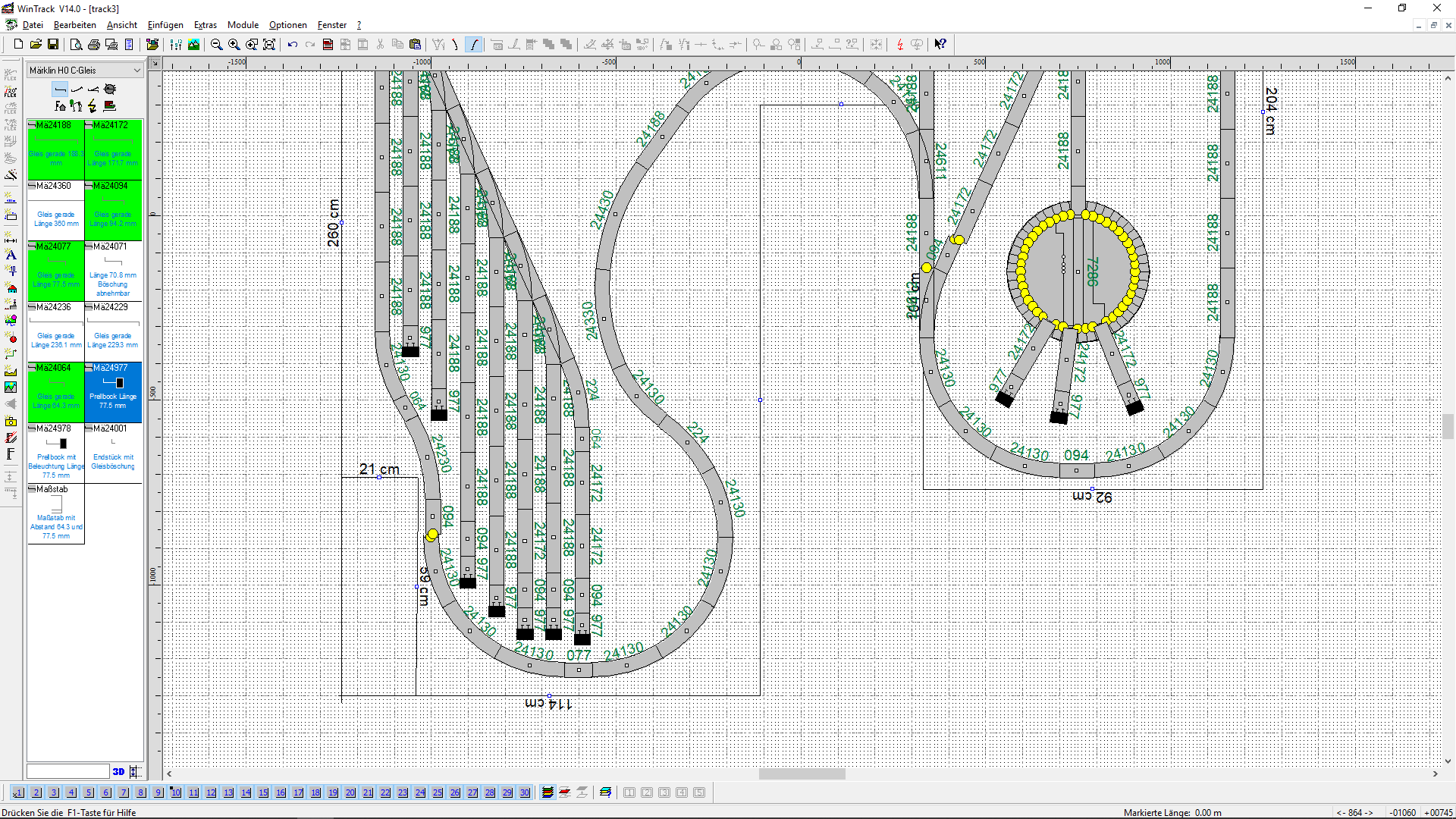This screenshot has height=819, width=1456.
Task: Select turntable category icon
Action: click(x=110, y=89)
